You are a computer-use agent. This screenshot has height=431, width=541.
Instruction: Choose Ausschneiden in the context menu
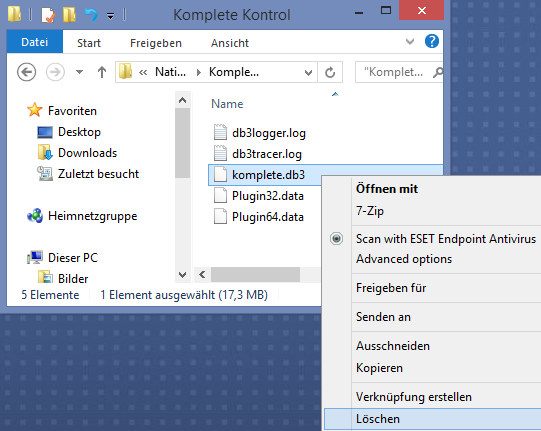393,346
